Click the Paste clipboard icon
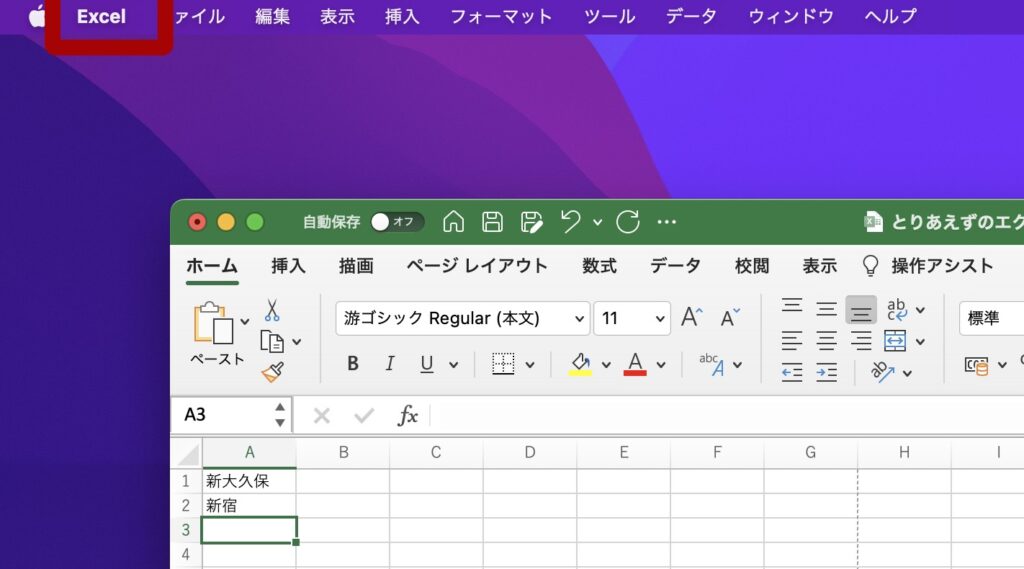 [213, 323]
